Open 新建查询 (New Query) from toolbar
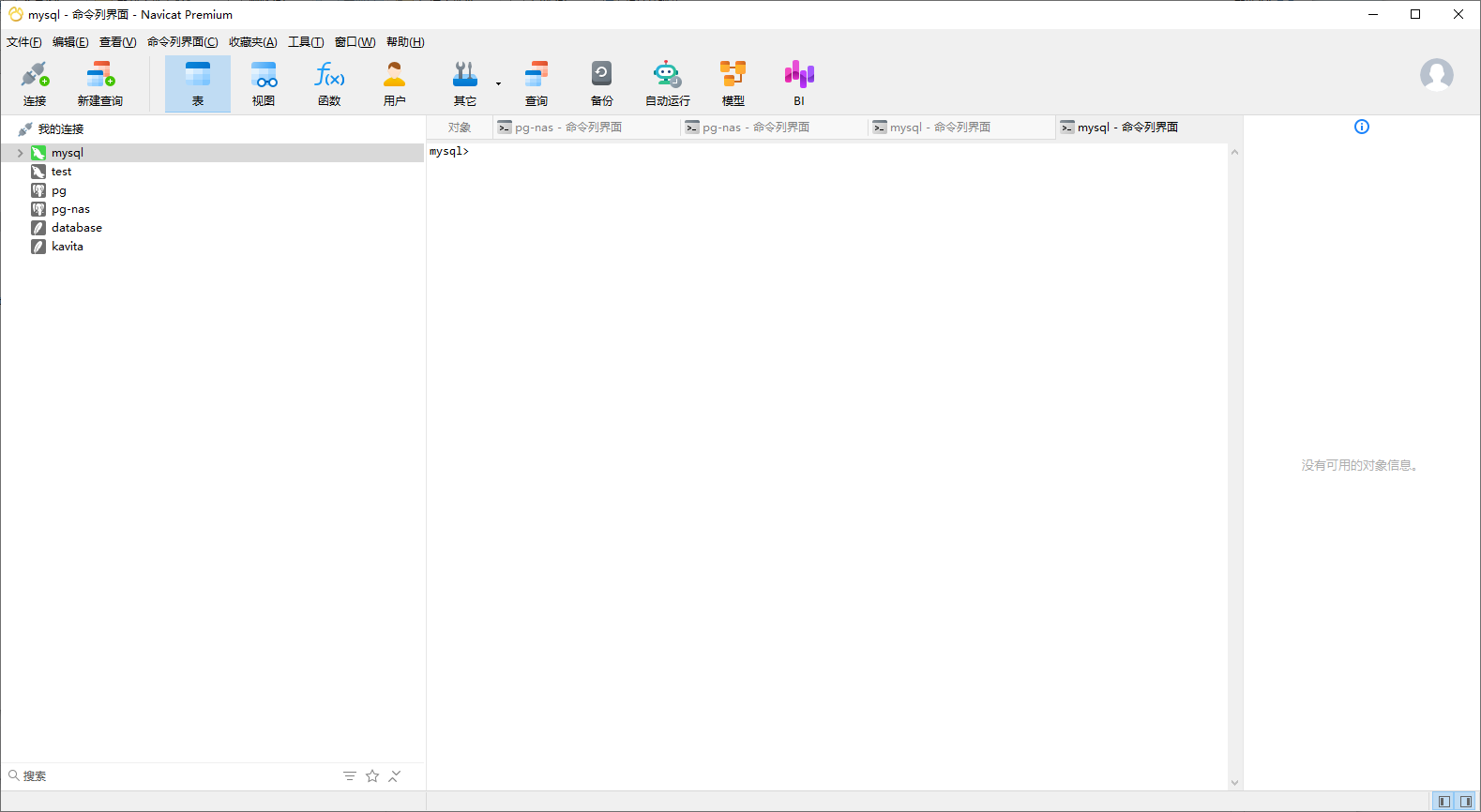This screenshot has width=1481, height=812. (99, 83)
